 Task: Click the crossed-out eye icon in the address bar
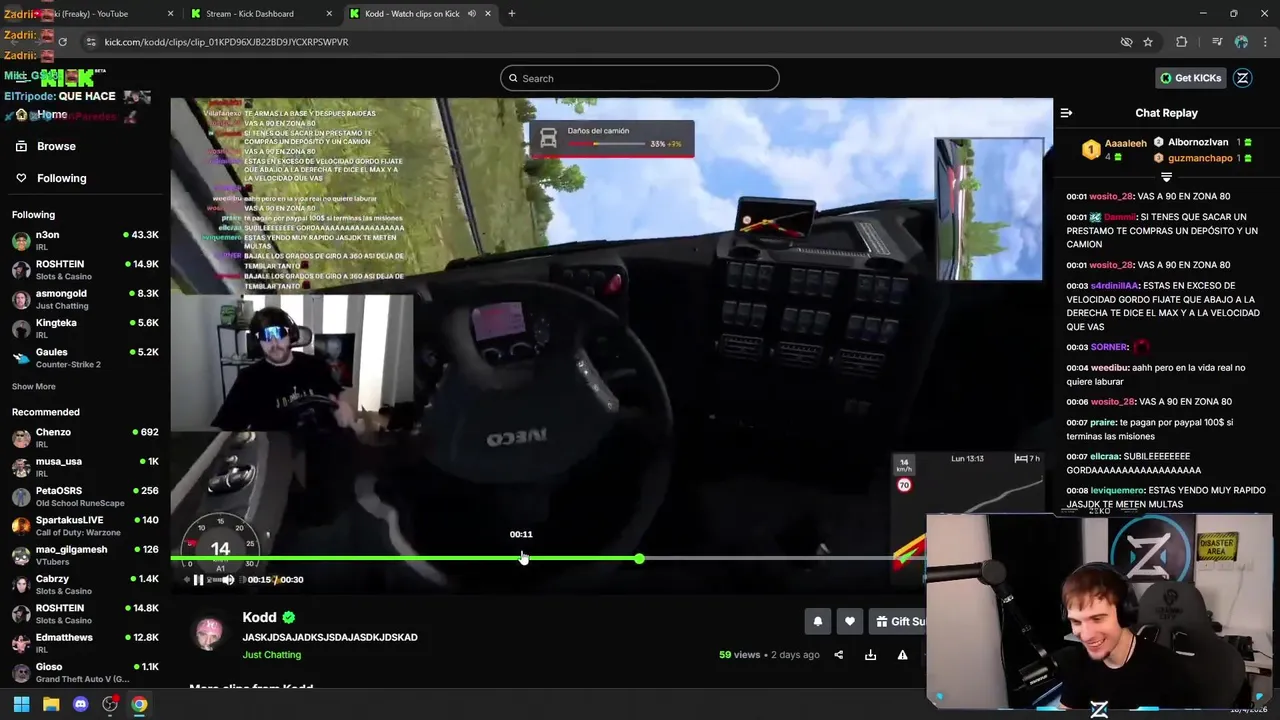pos(1126,42)
